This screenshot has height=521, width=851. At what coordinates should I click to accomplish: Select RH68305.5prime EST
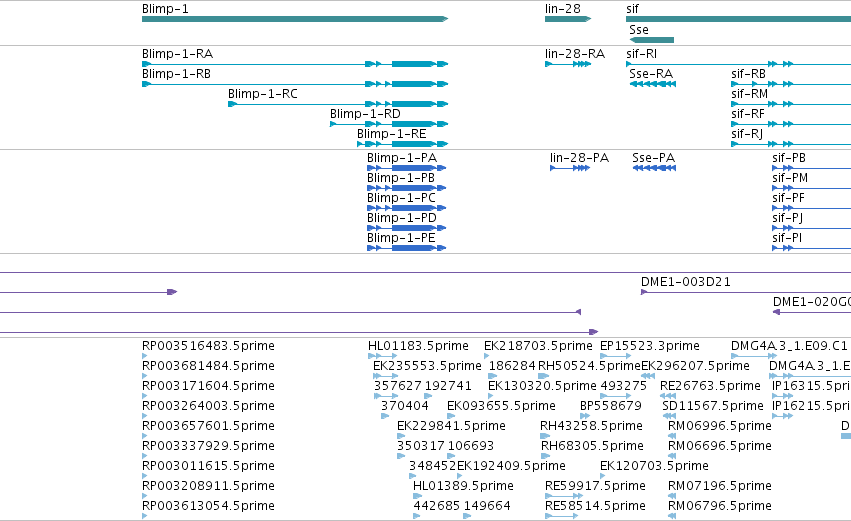[x=545, y=456]
